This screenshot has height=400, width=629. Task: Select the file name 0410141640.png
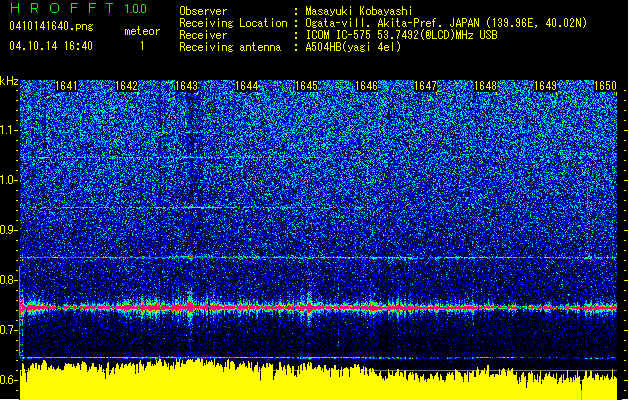tap(51, 26)
